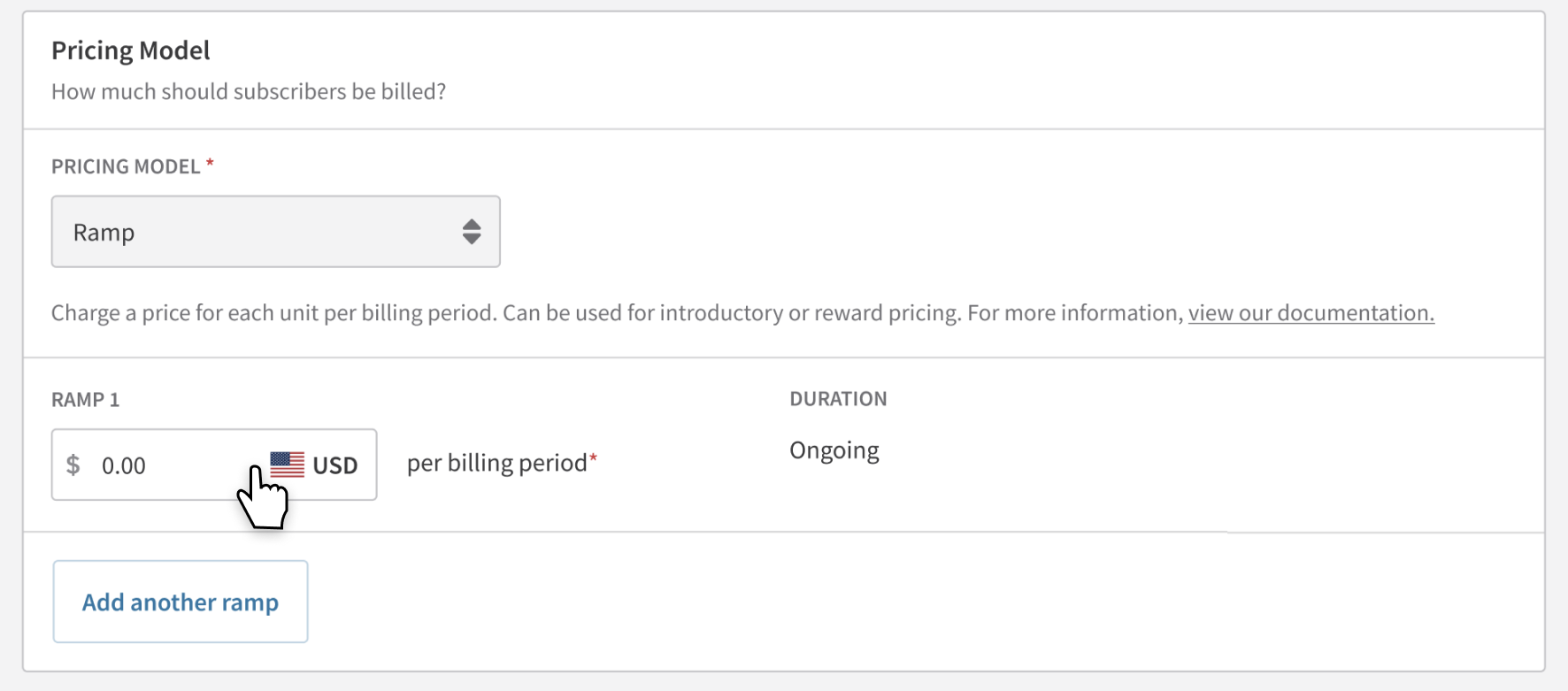Click the Pricing Model section heading
Viewport: 1568px width, 691px height.
pyautogui.click(x=131, y=50)
